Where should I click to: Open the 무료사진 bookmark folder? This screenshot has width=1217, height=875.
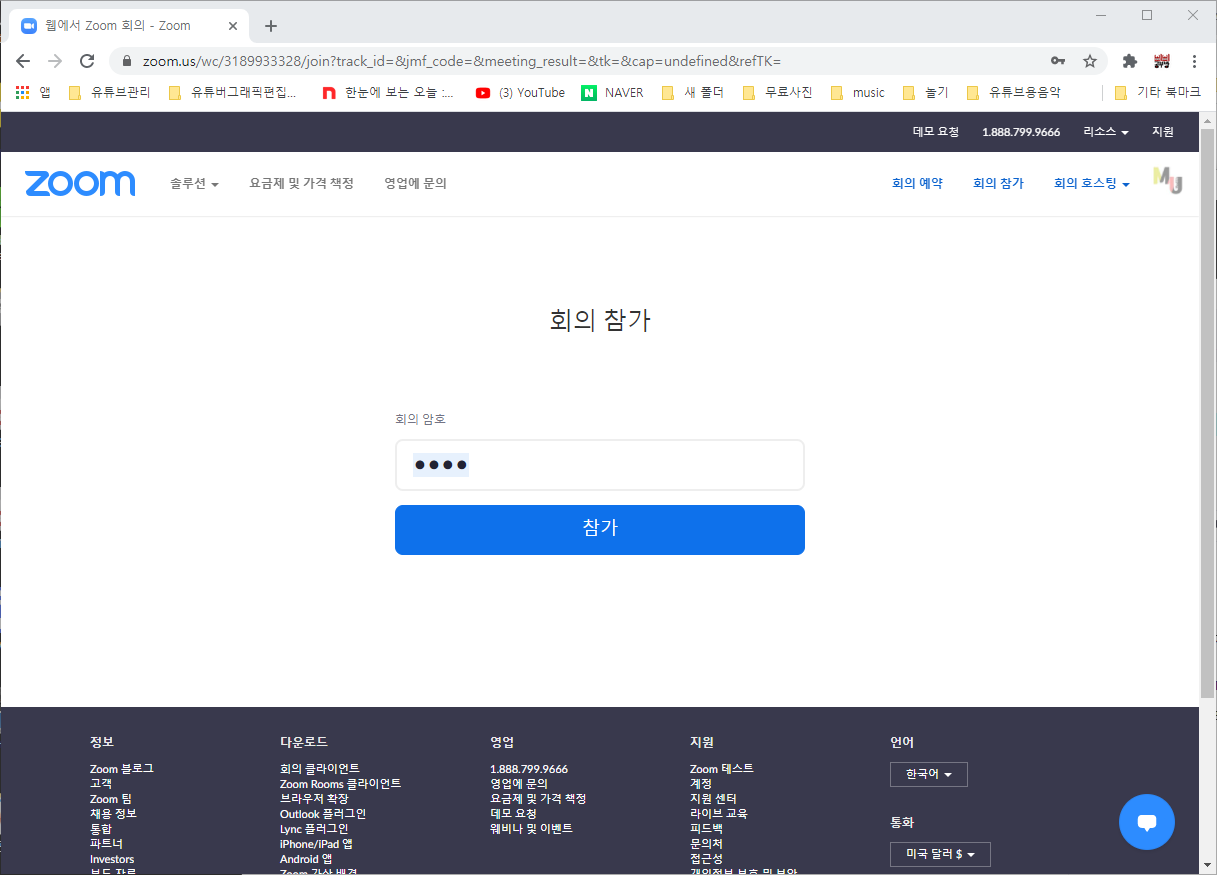[777, 93]
